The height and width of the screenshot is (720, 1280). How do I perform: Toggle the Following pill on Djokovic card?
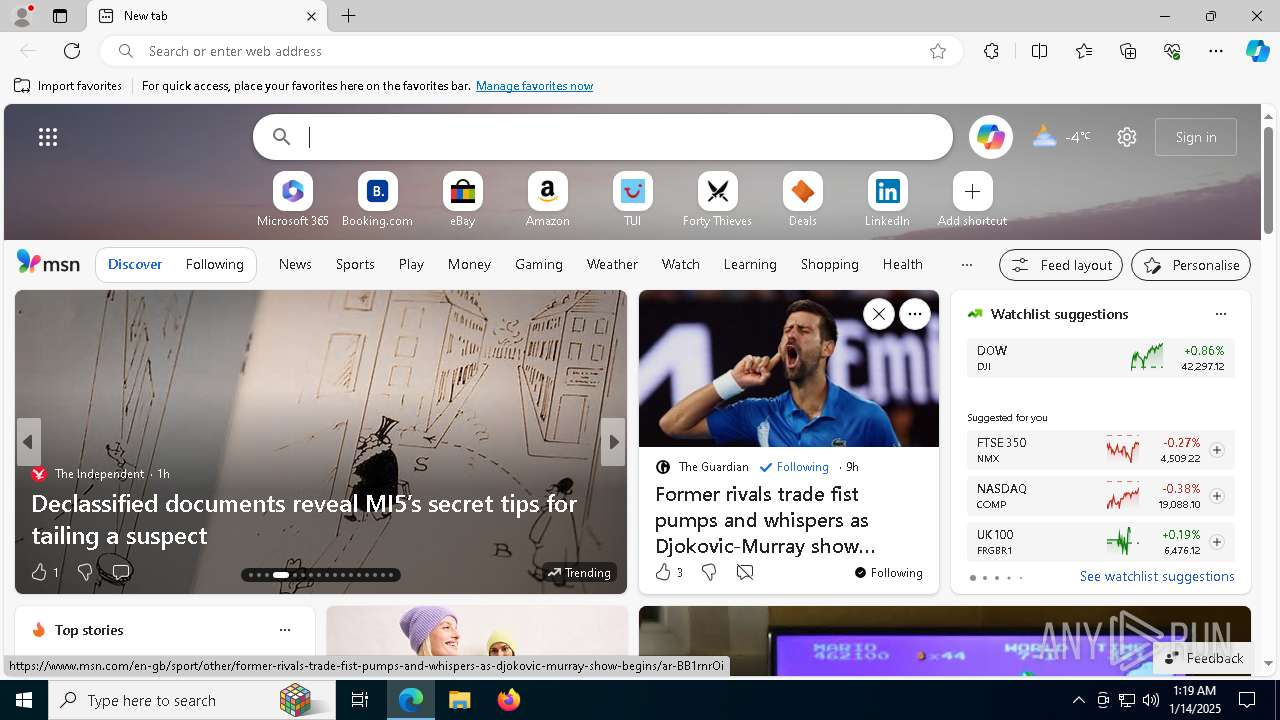click(888, 573)
